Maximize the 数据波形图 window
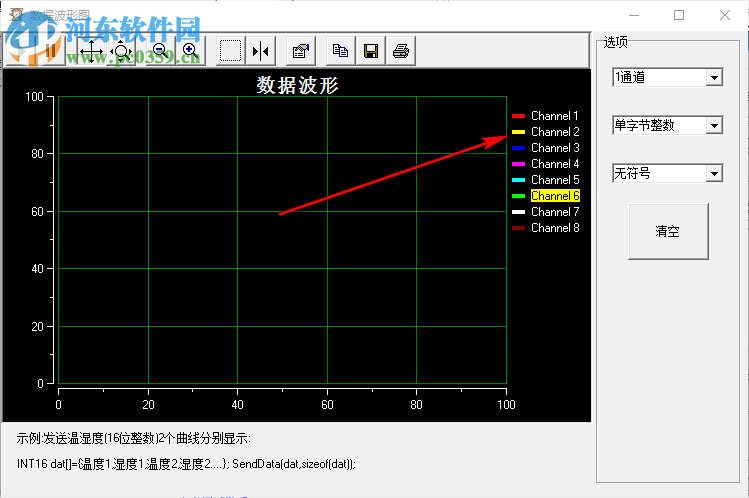The image size is (749, 498). pyautogui.click(x=679, y=15)
